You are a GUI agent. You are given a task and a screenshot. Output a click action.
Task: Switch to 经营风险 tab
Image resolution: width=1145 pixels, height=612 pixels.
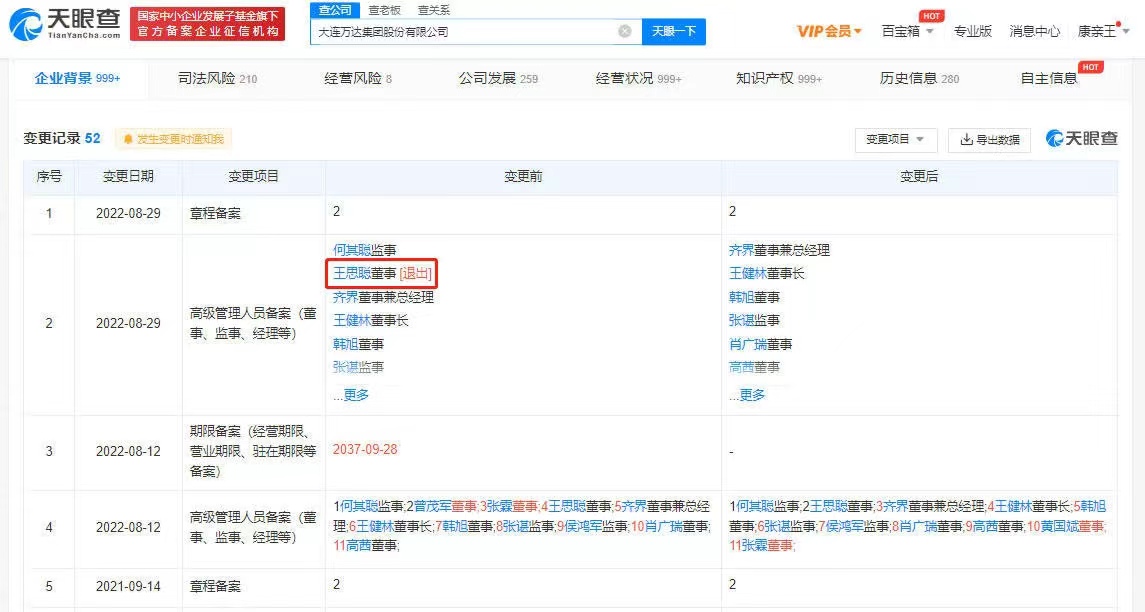pos(358,78)
